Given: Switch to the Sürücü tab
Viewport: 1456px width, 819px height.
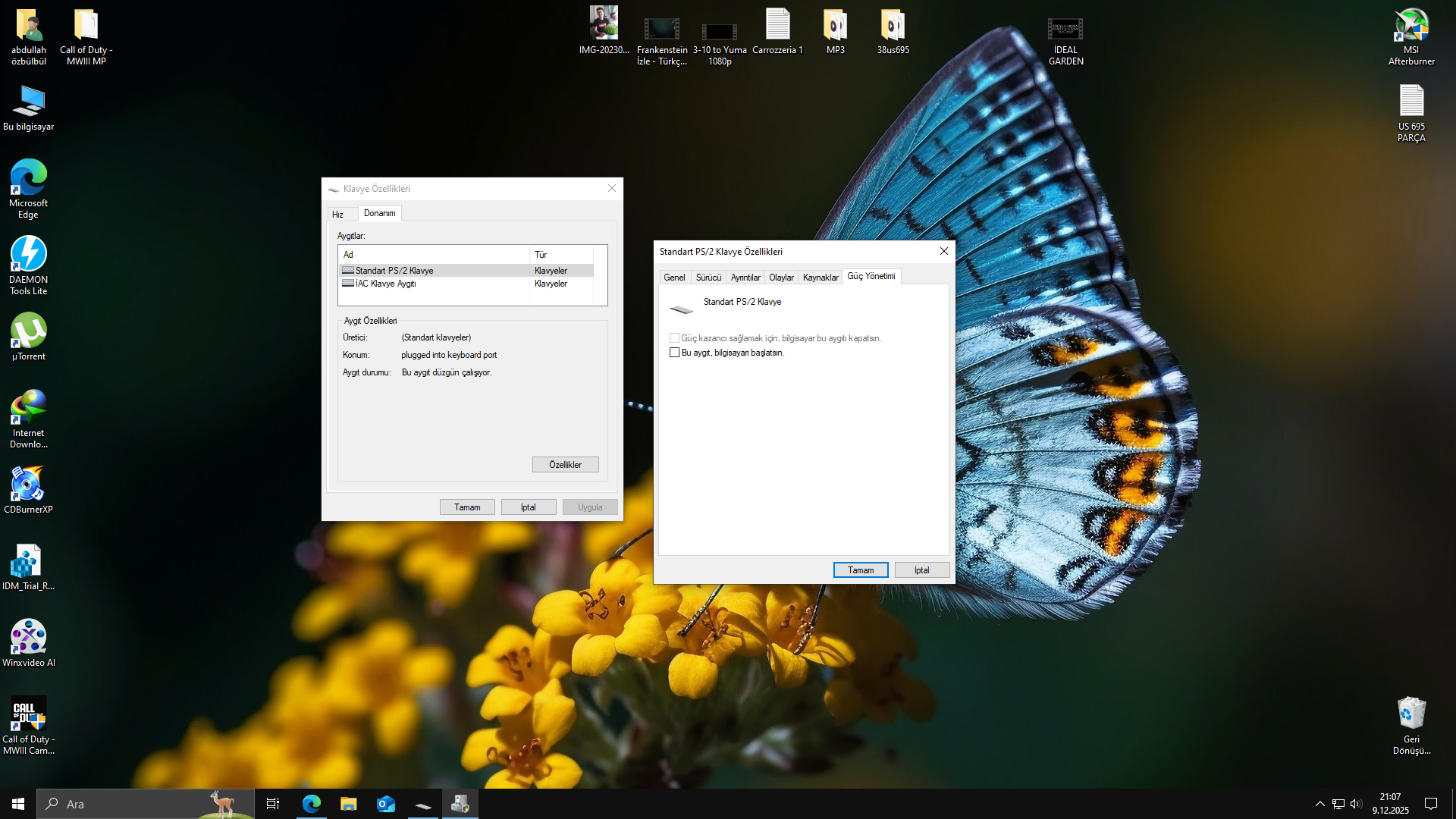Looking at the screenshot, I should click(x=708, y=278).
